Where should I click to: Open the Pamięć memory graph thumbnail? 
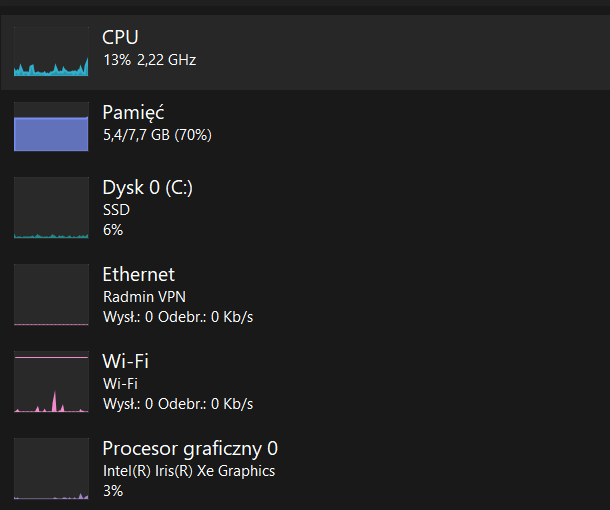51,127
